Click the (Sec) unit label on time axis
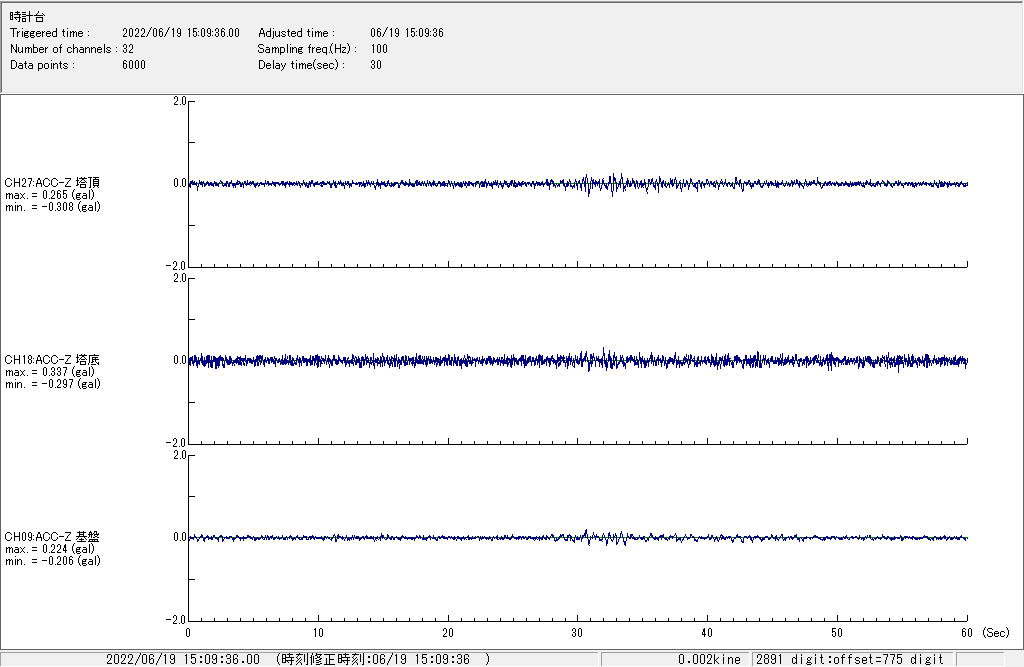Image resolution: width=1024 pixels, height=667 pixels. click(x=995, y=633)
